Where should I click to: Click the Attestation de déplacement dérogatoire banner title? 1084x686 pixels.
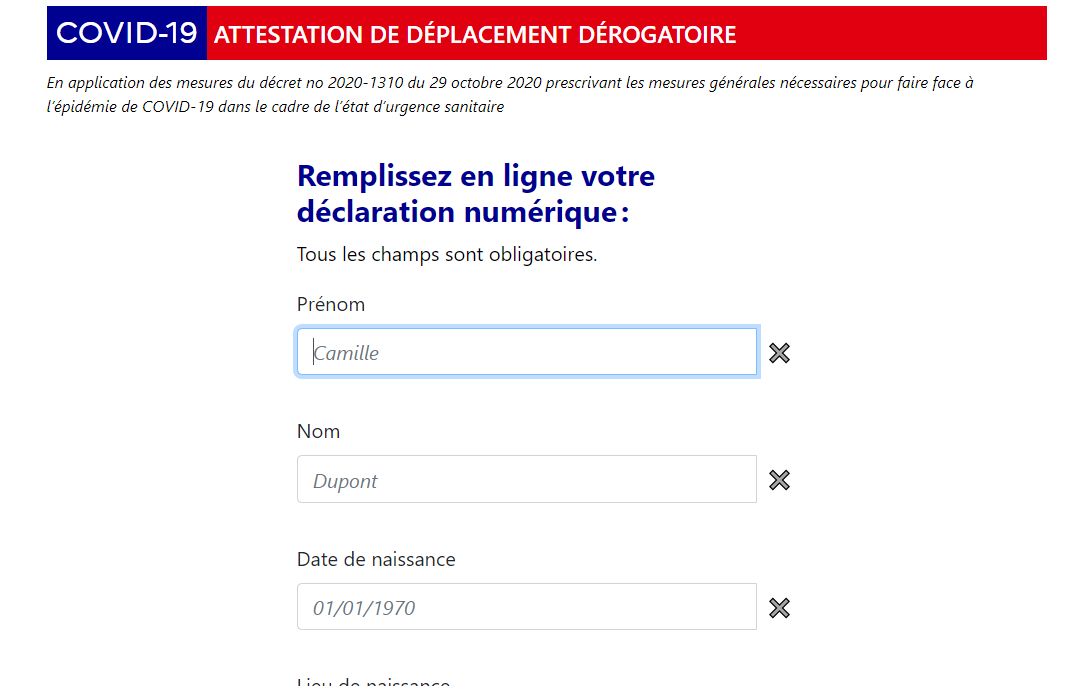point(475,35)
